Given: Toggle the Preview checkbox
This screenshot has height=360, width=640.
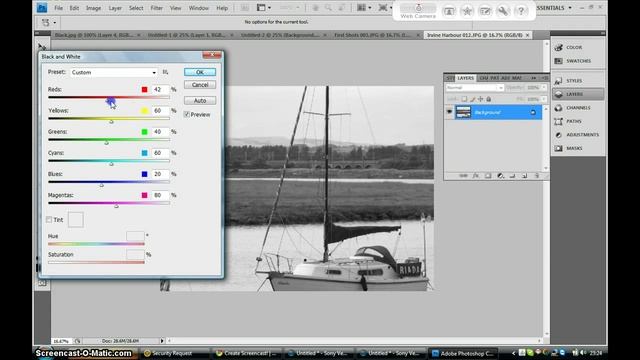Looking at the screenshot, I should [187, 114].
